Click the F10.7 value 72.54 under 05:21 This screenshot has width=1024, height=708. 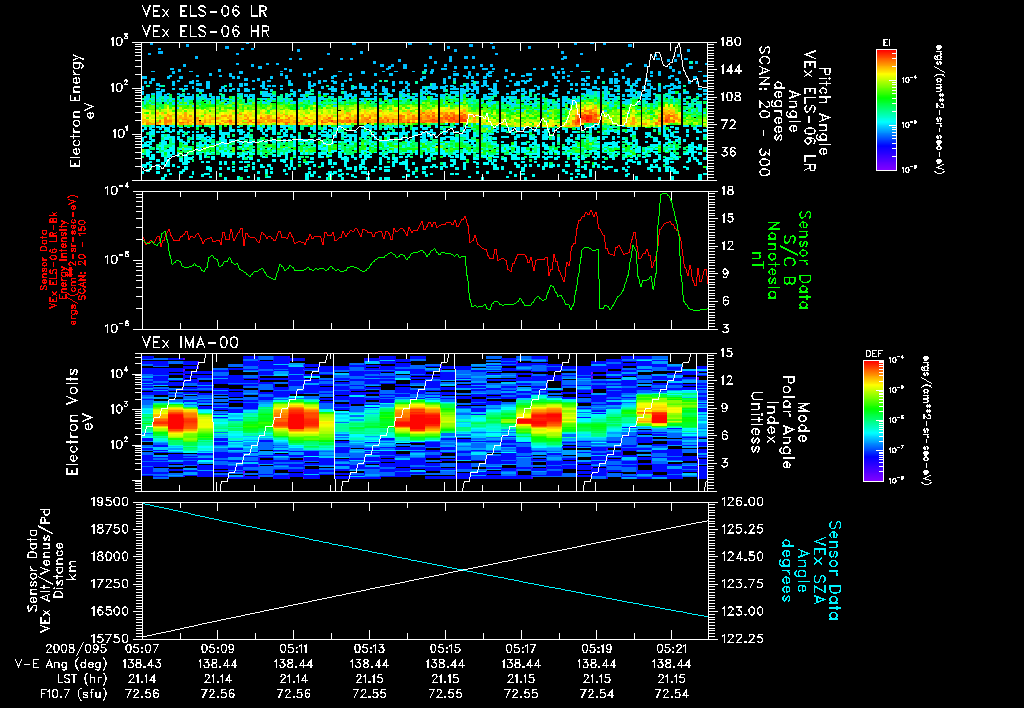click(x=672, y=694)
